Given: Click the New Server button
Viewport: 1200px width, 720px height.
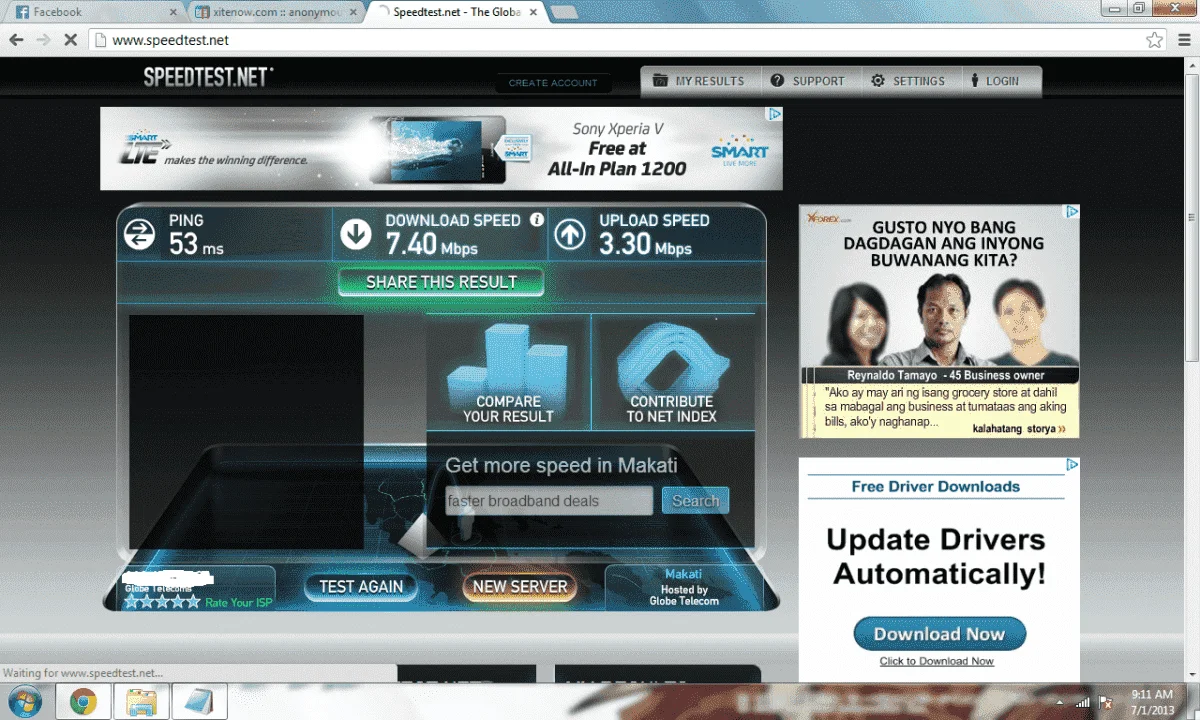Looking at the screenshot, I should [x=520, y=587].
